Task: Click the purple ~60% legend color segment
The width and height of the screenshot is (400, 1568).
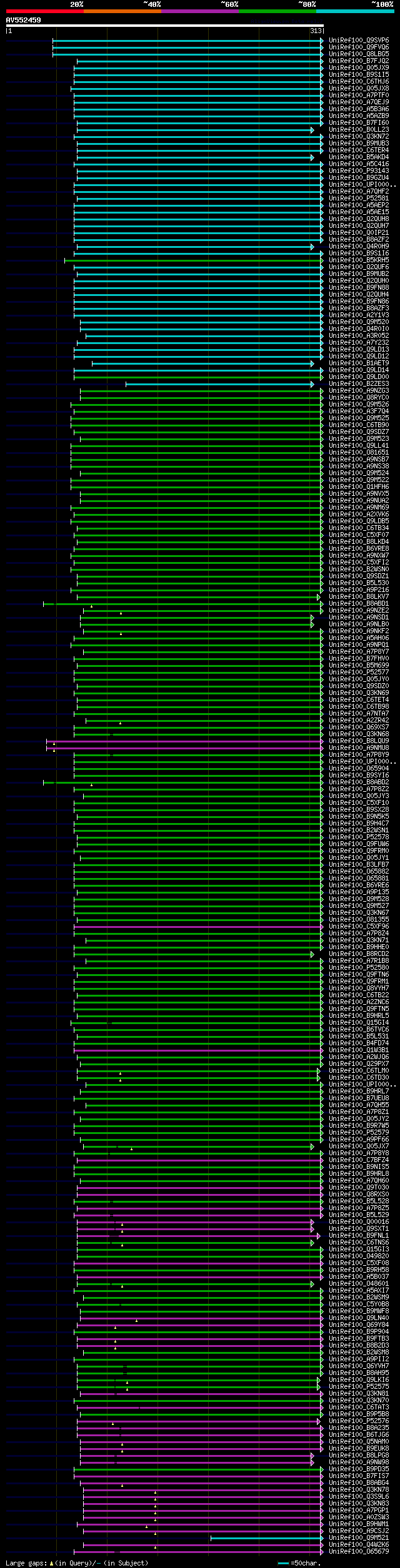Action: [200, 11]
